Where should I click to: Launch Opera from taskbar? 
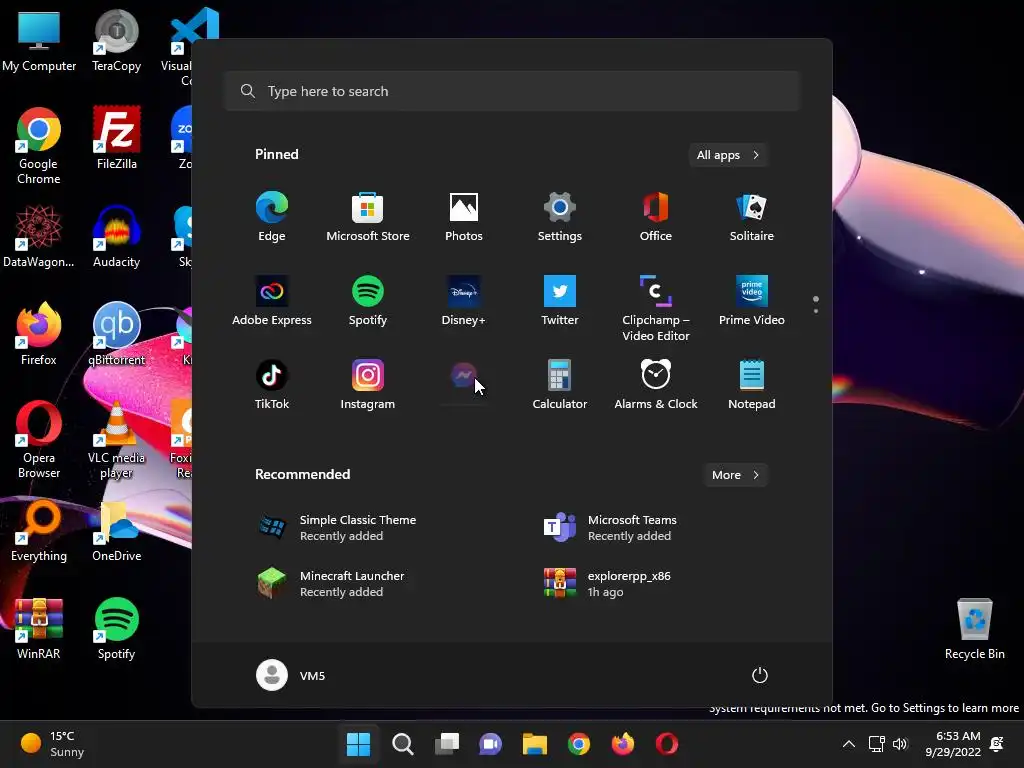point(667,744)
